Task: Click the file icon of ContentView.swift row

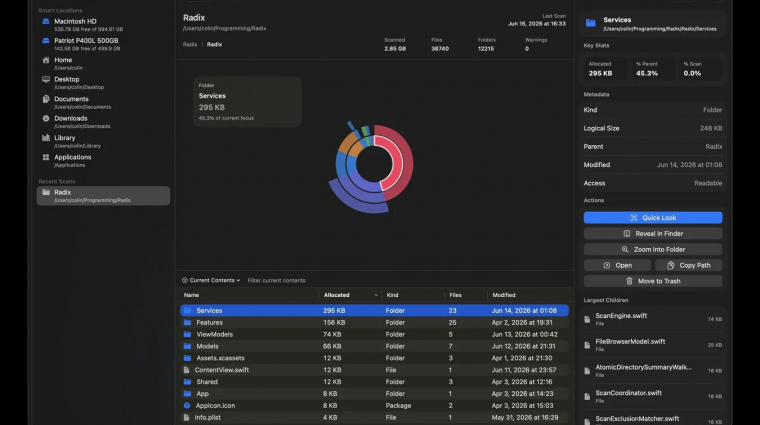Action: [x=187, y=370]
